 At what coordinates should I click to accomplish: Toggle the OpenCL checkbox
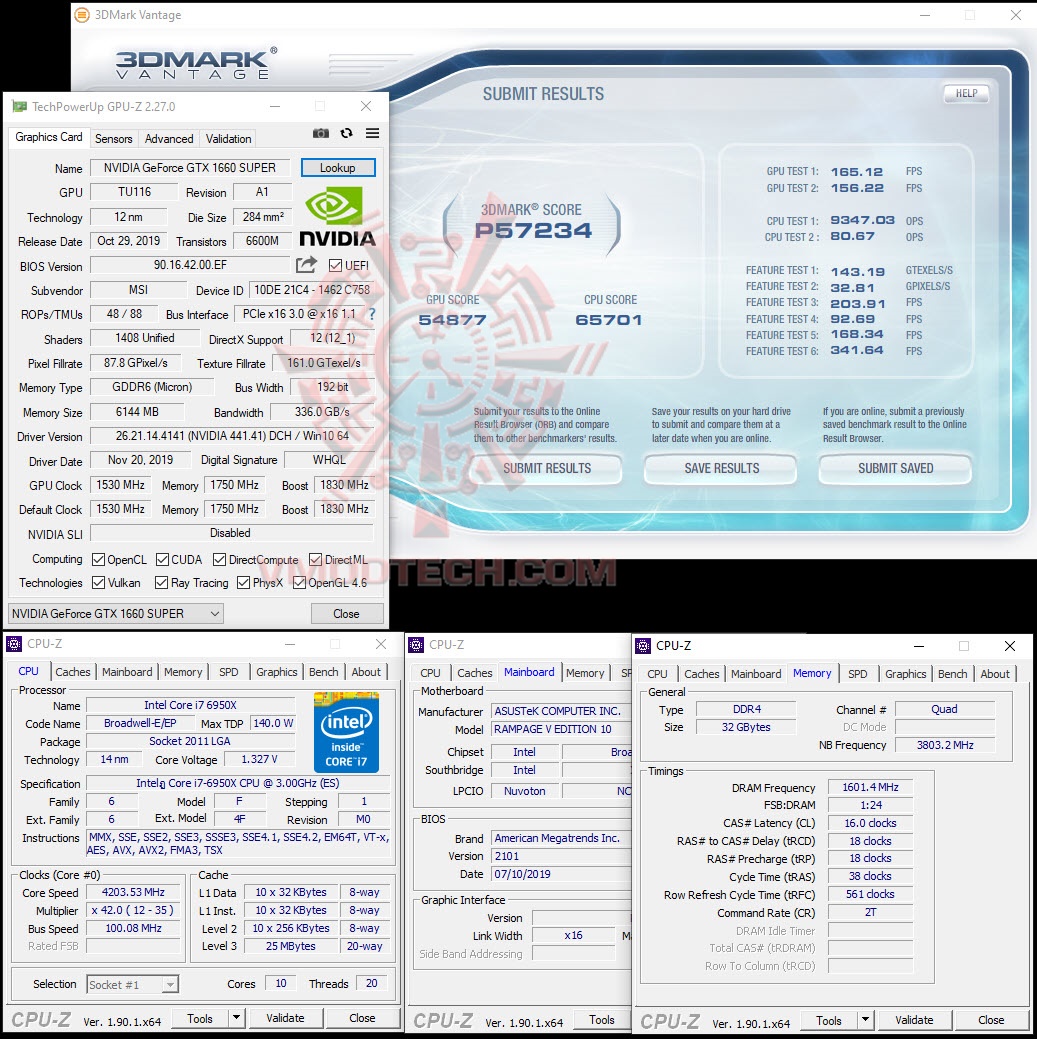(x=98, y=559)
